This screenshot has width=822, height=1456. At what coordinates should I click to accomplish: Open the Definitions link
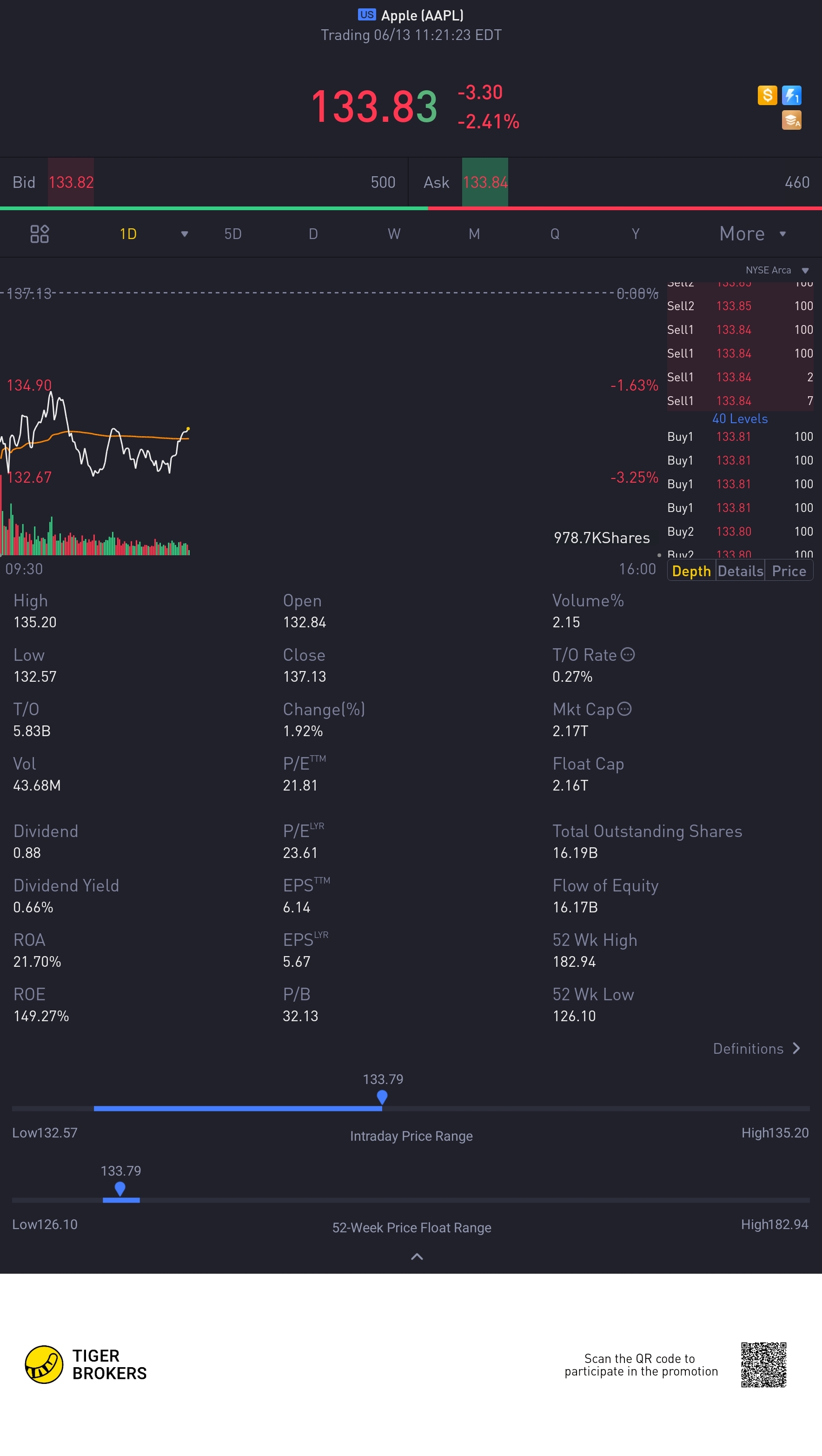(748, 1049)
